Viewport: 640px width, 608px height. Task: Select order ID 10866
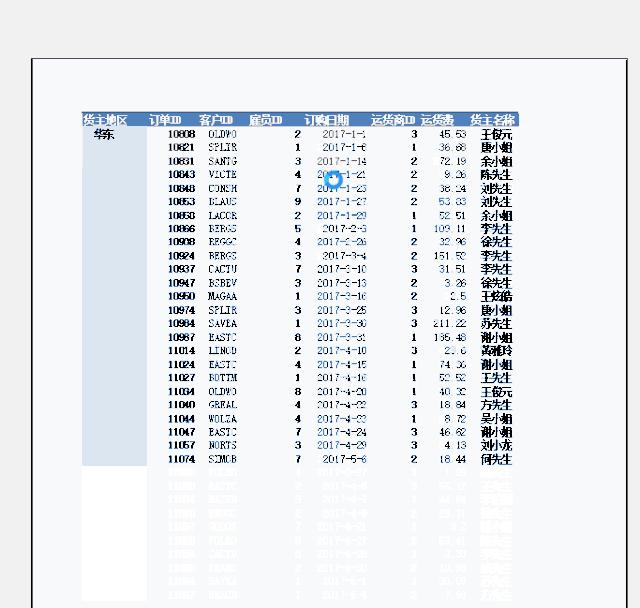click(x=182, y=229)
